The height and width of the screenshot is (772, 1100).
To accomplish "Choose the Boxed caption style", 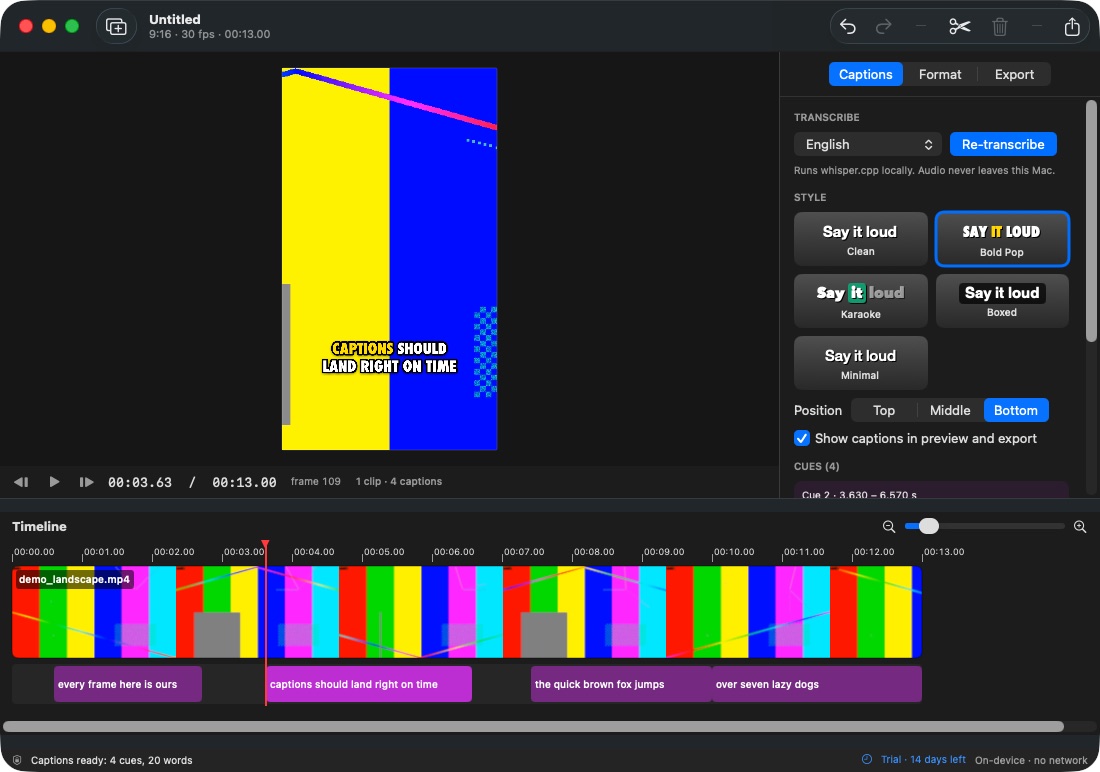I will (1002, 301).
